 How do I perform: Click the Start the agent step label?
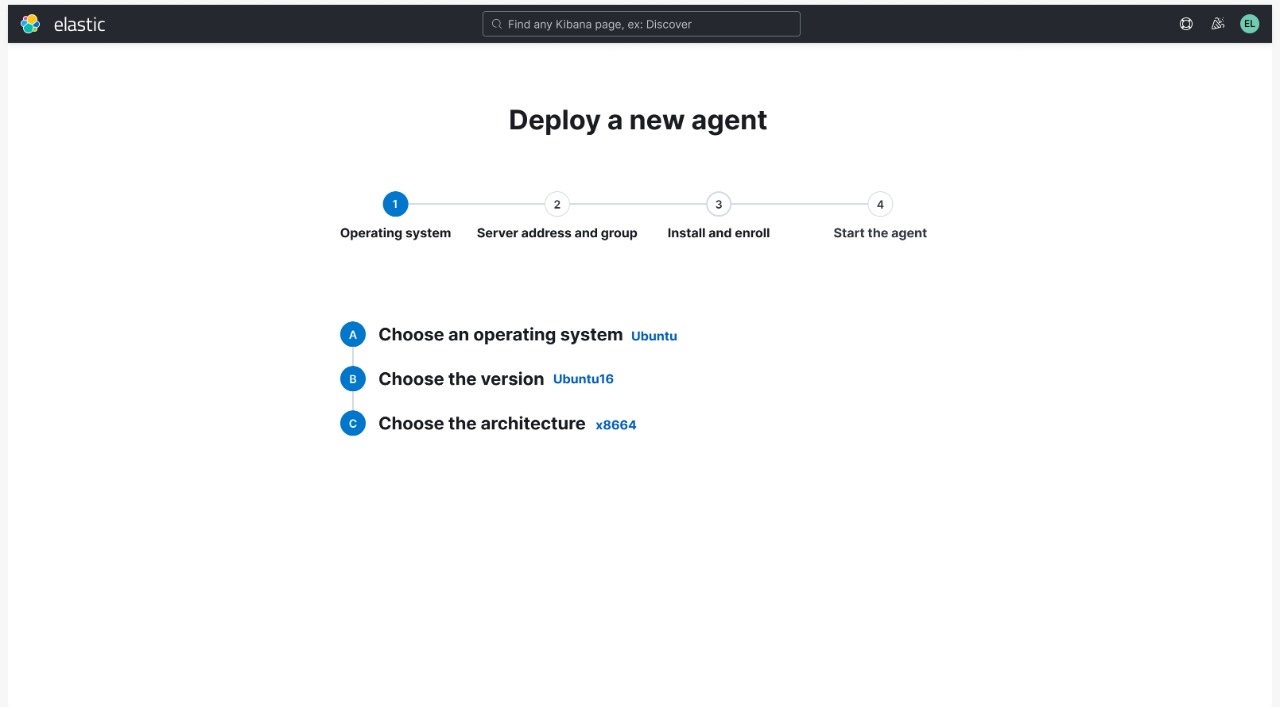click(x=880, y=232)
